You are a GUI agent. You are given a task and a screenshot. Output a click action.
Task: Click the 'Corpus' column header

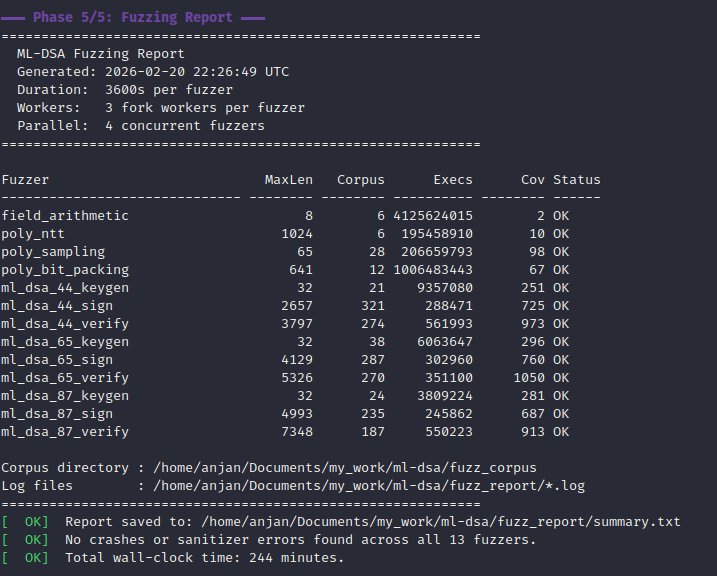point(361,180)
